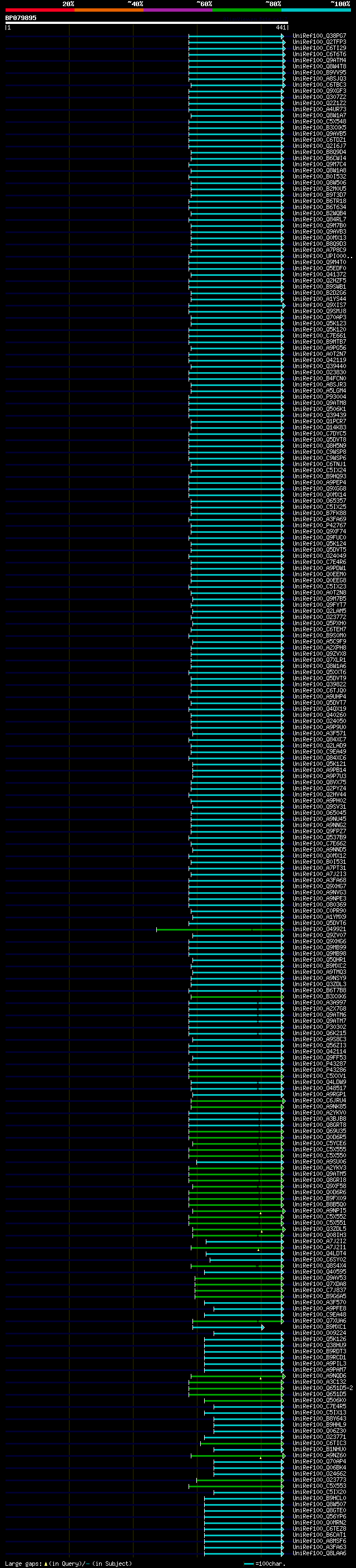Select the UniRef100_B0I532 label
The width and height of the screenshot is (356, 1568).
319,176
